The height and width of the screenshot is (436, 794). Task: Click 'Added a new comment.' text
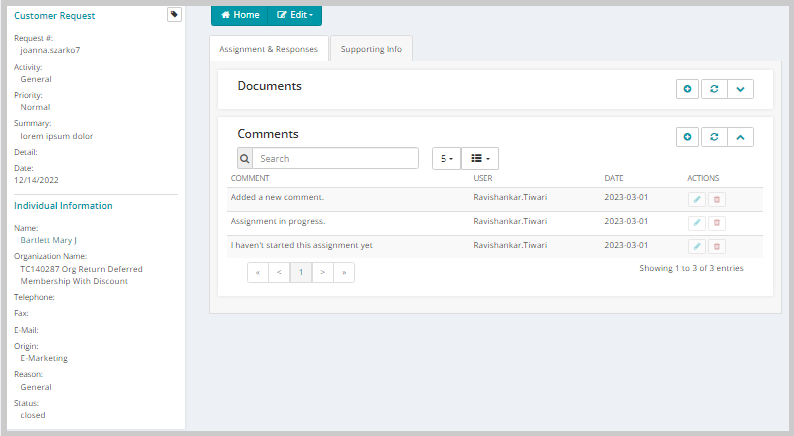point(277,197)
